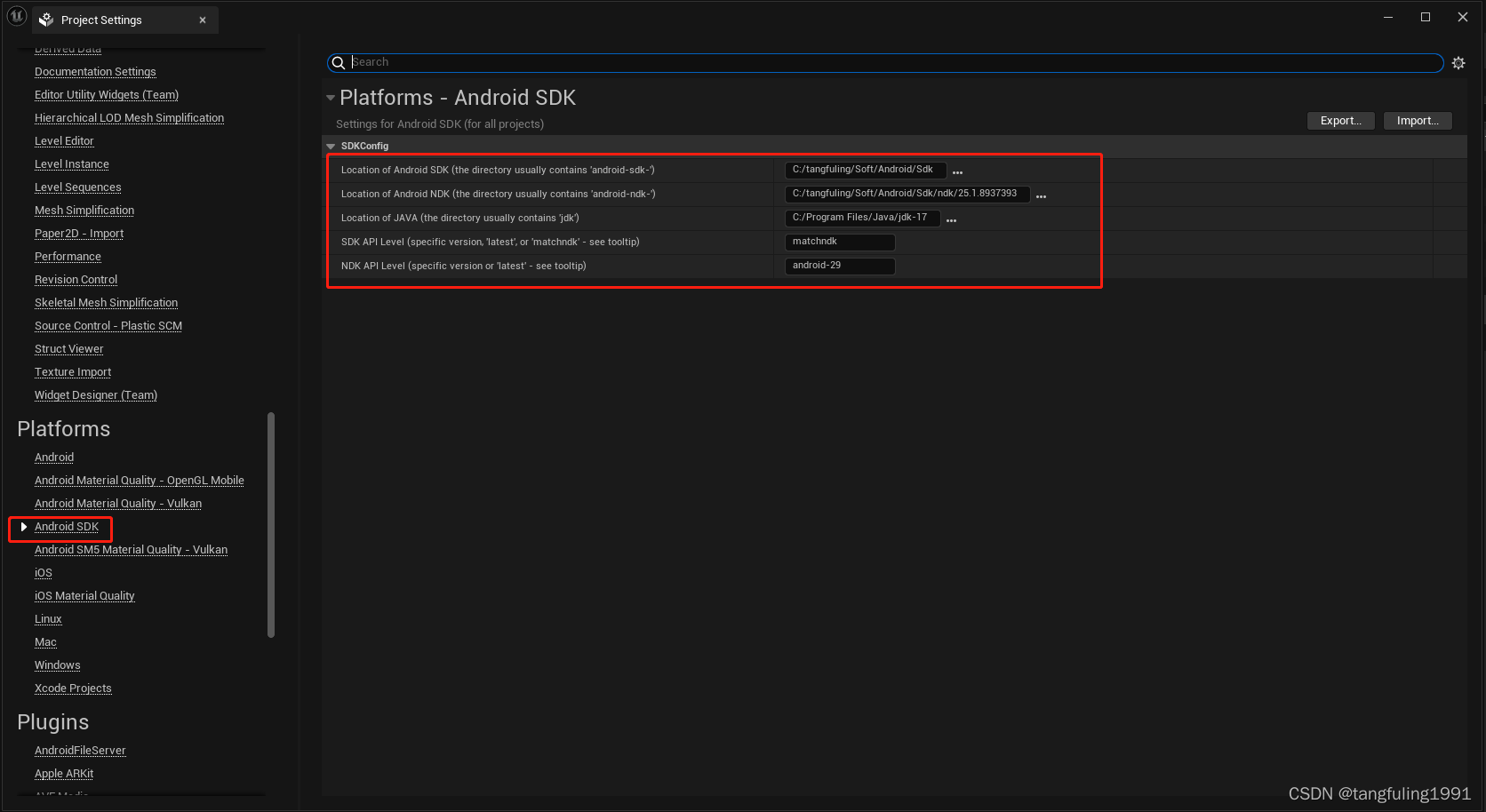Open the Android platform settings
Viewport: 1486px width, 812px height.
point(54,458)
